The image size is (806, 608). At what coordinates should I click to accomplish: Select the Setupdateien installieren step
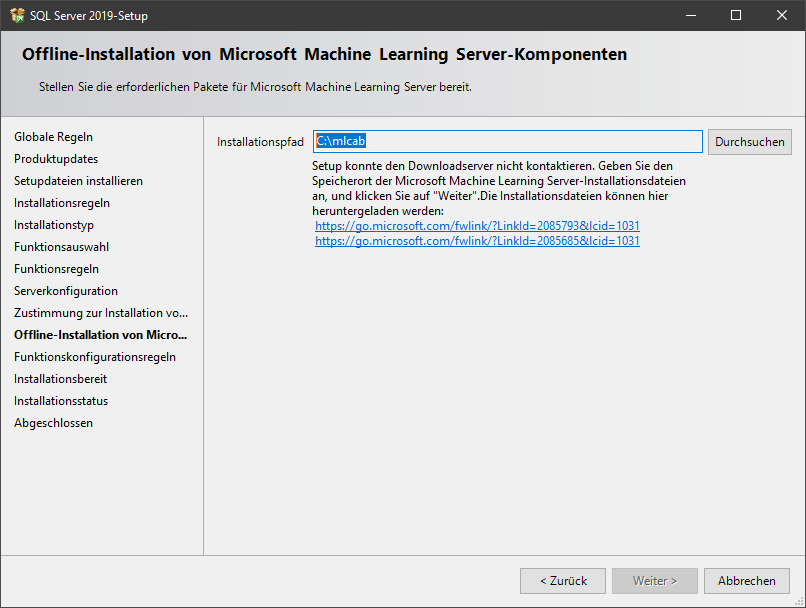click(x=78, y=181)
